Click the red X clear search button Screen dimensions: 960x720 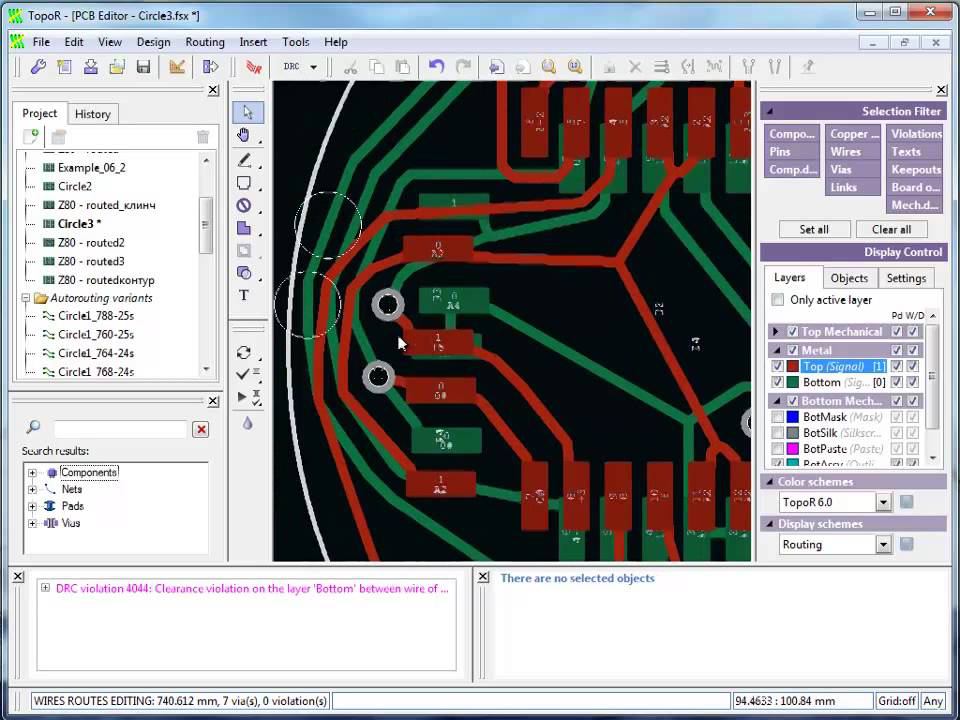tap(201, 429)
